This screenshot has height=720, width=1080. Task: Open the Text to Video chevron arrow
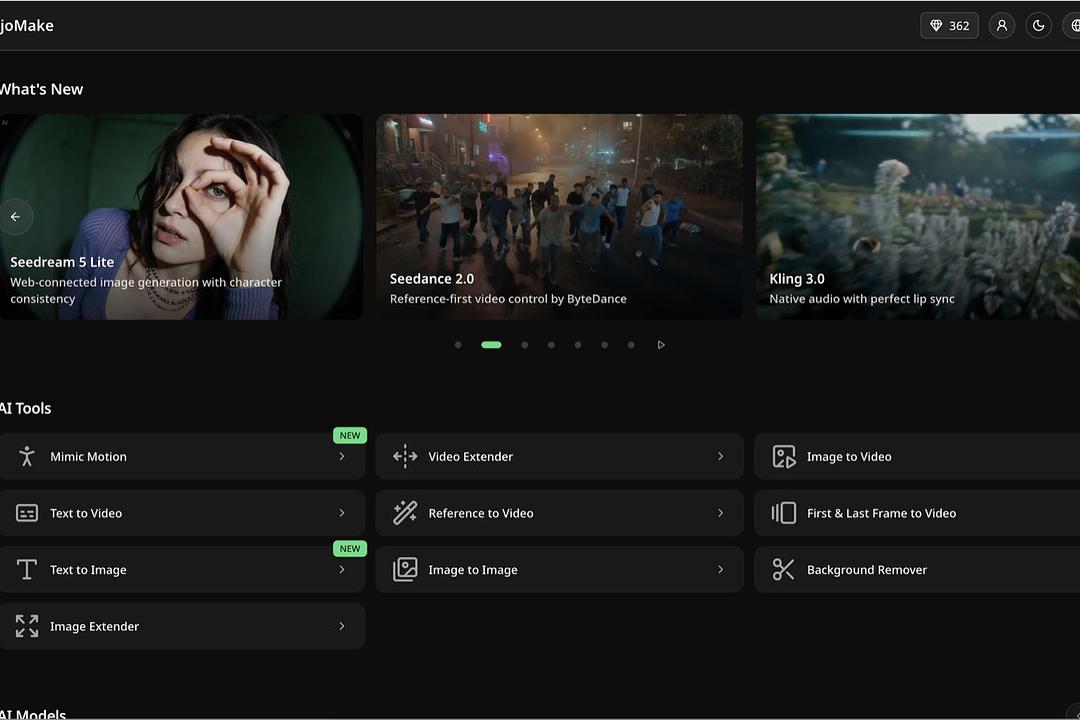(x=342, y=513)
